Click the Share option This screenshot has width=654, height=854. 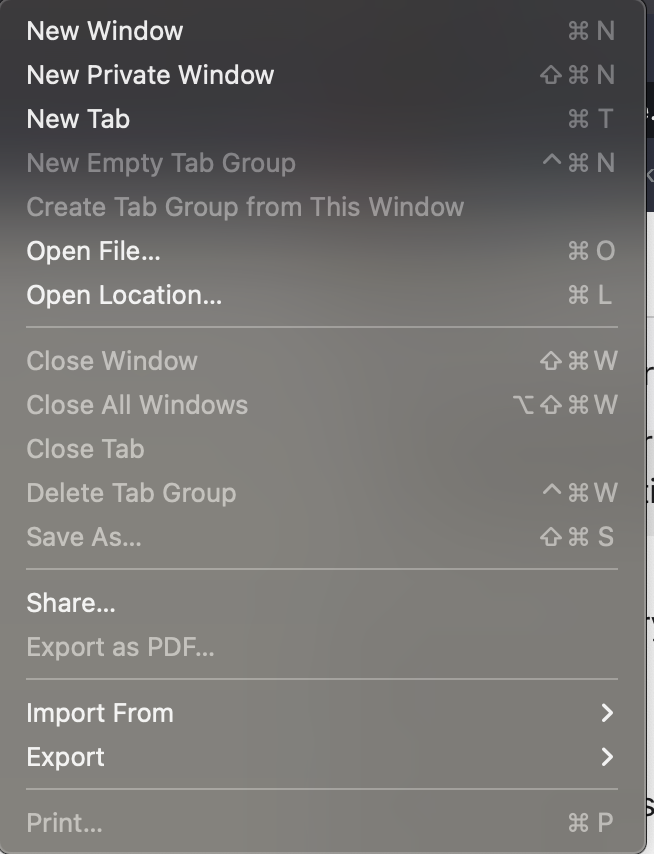click(x=70, y=602)
